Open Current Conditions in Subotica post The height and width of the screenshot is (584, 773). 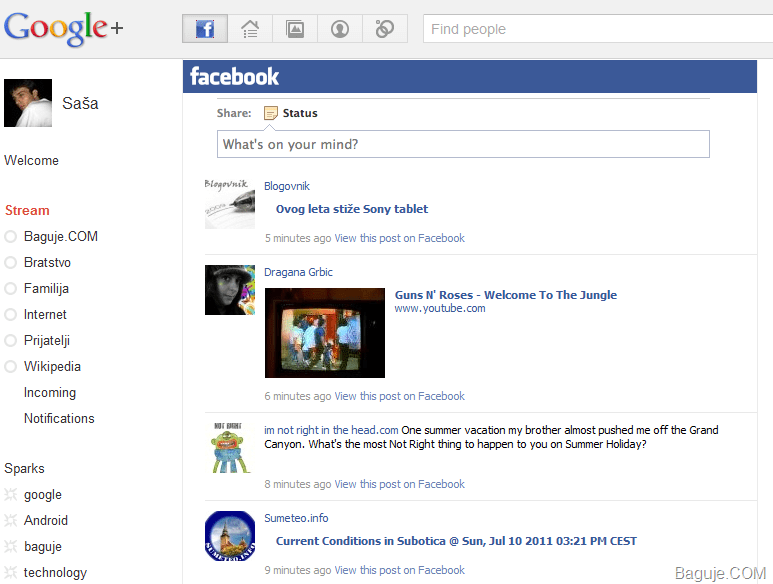[x=457, y=541]
